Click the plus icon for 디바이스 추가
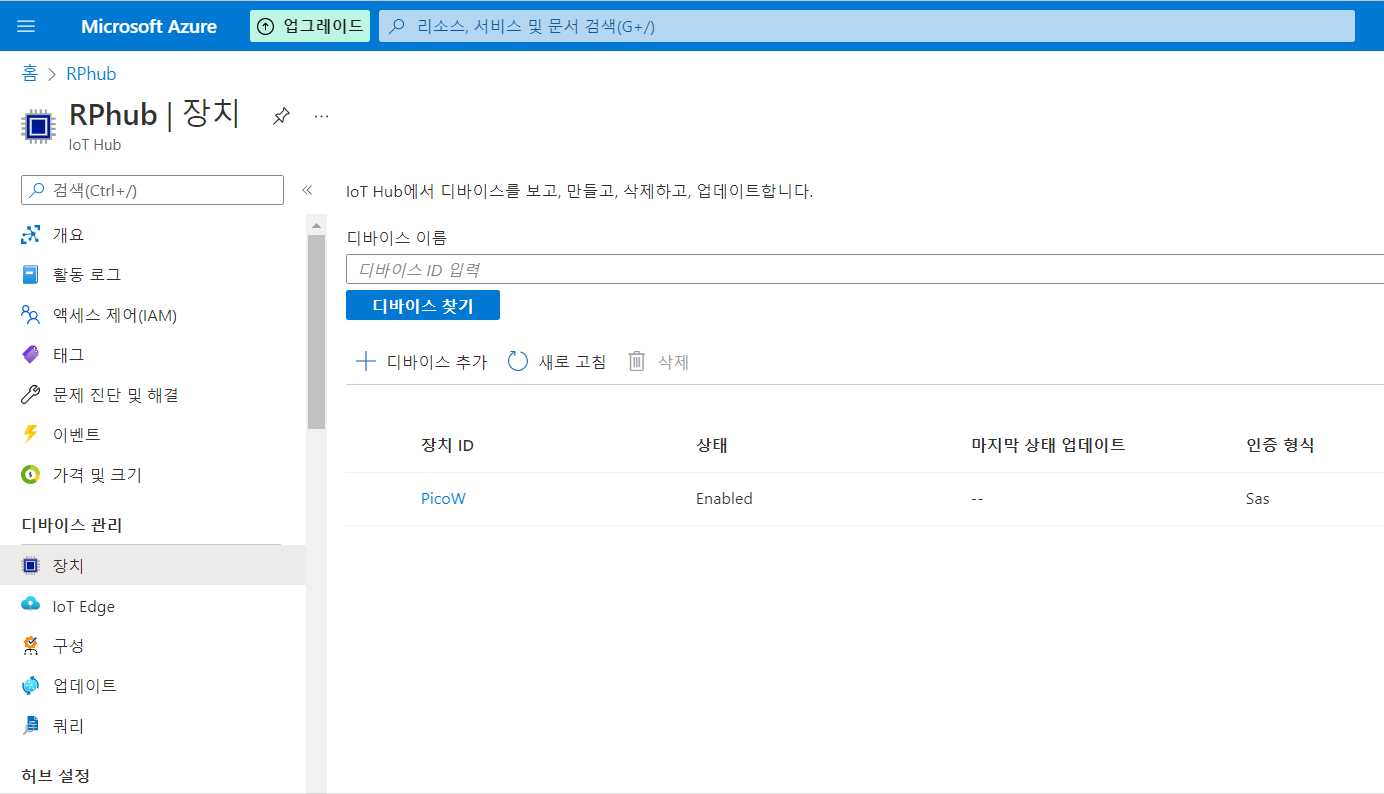Viewport: 1384px width, 794px height. 366,361
